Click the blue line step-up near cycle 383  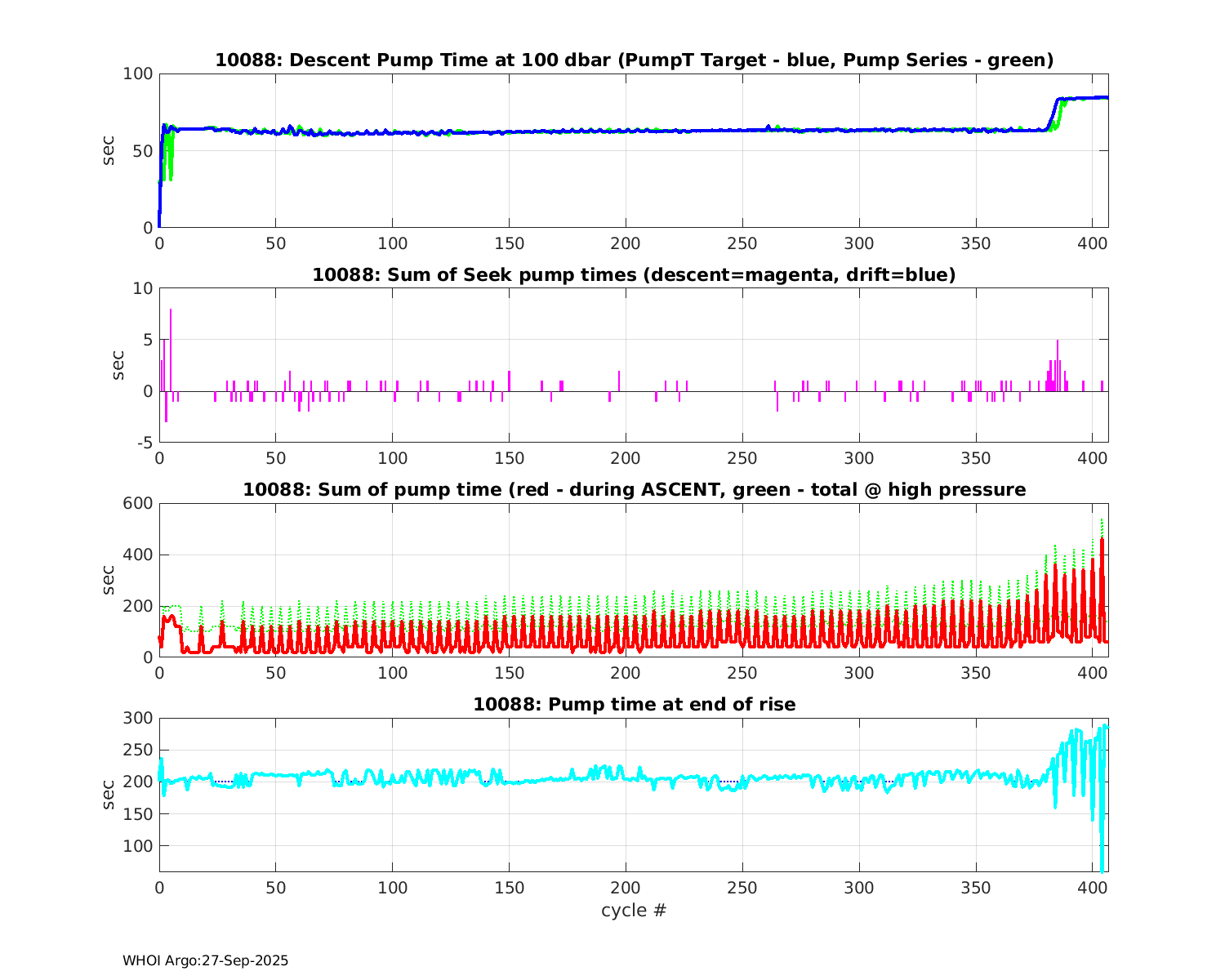pos(1053,114)
